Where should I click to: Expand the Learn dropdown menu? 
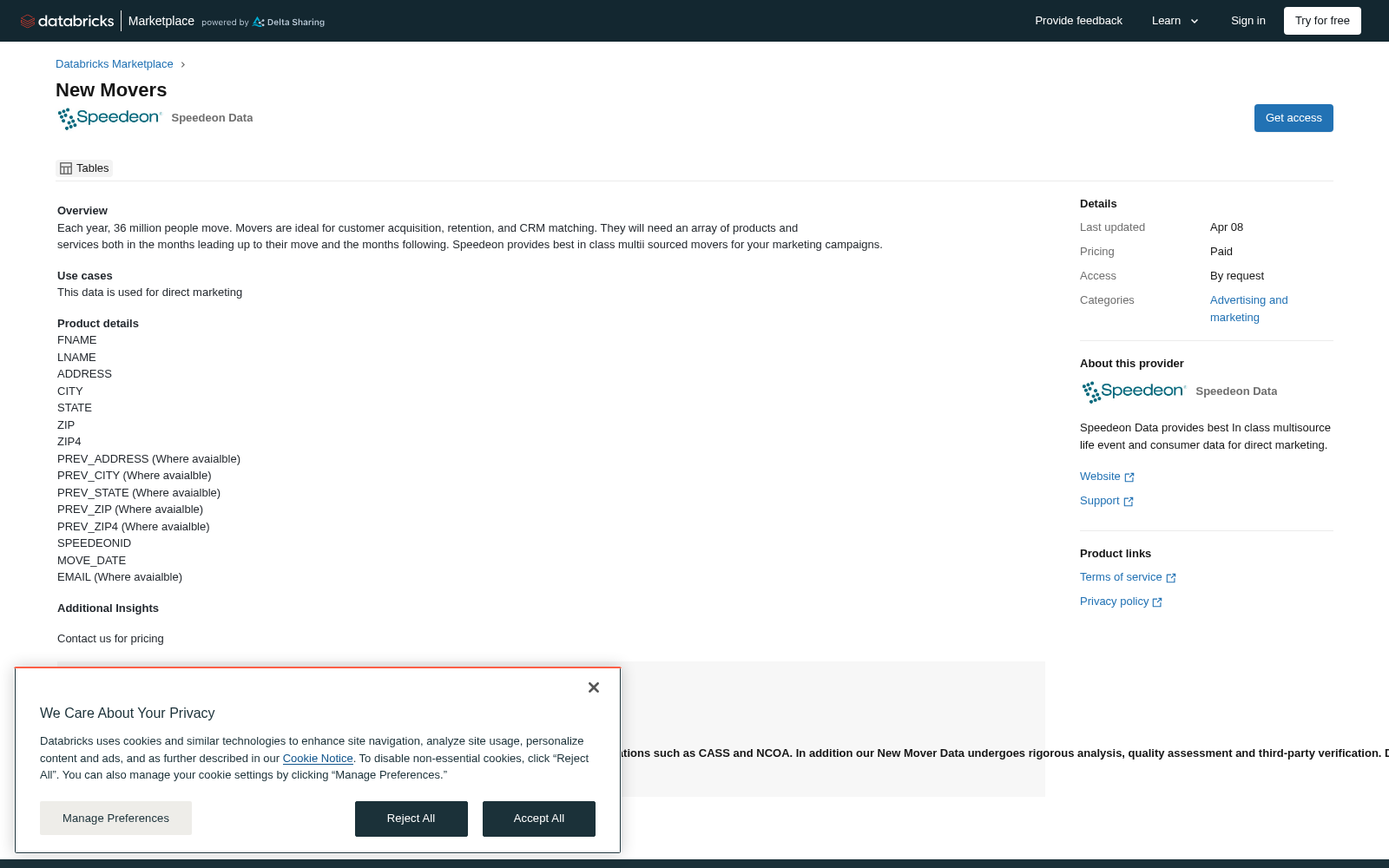[x=1175, y=21]
